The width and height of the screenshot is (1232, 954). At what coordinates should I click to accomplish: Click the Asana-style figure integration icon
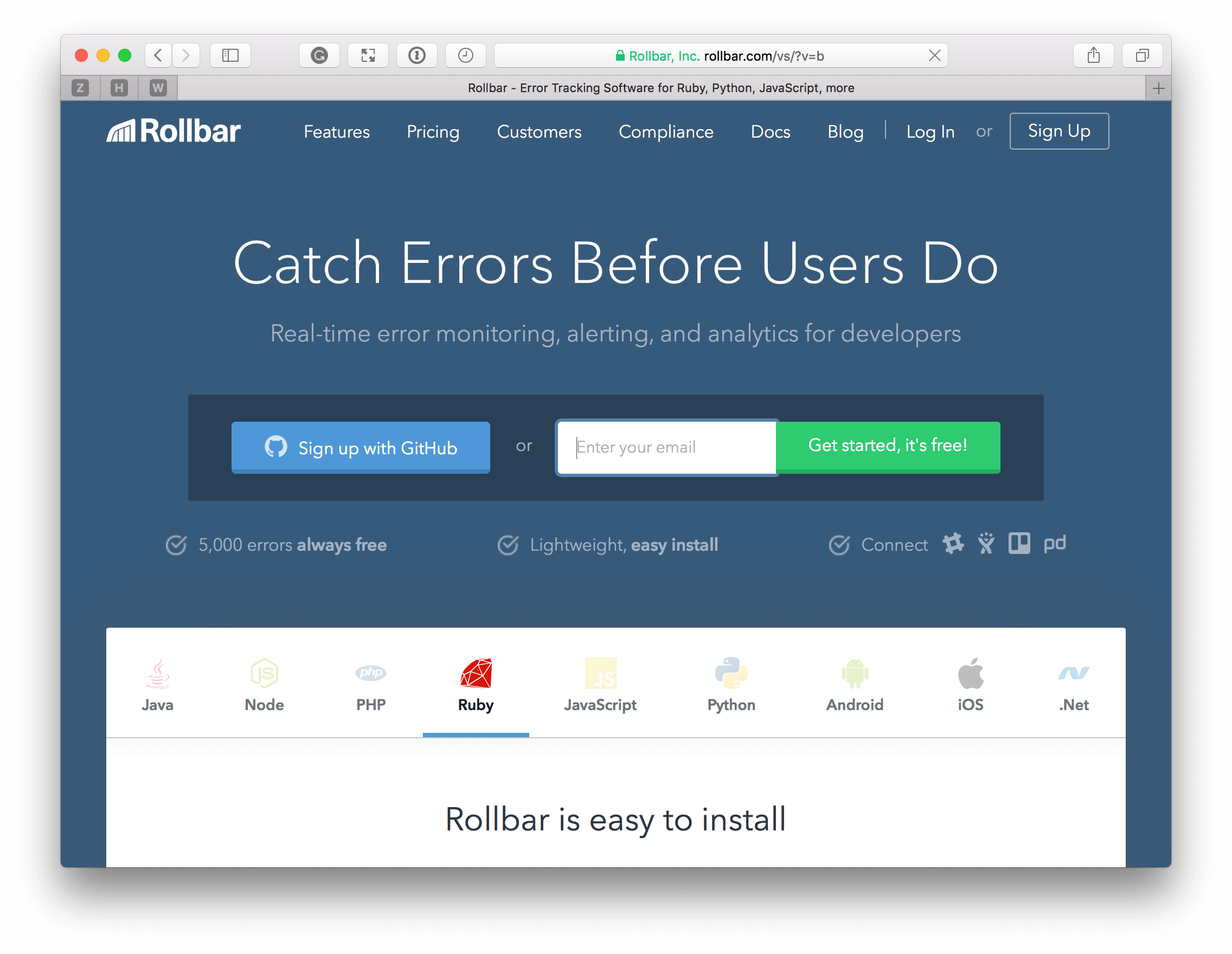(986, 544)
